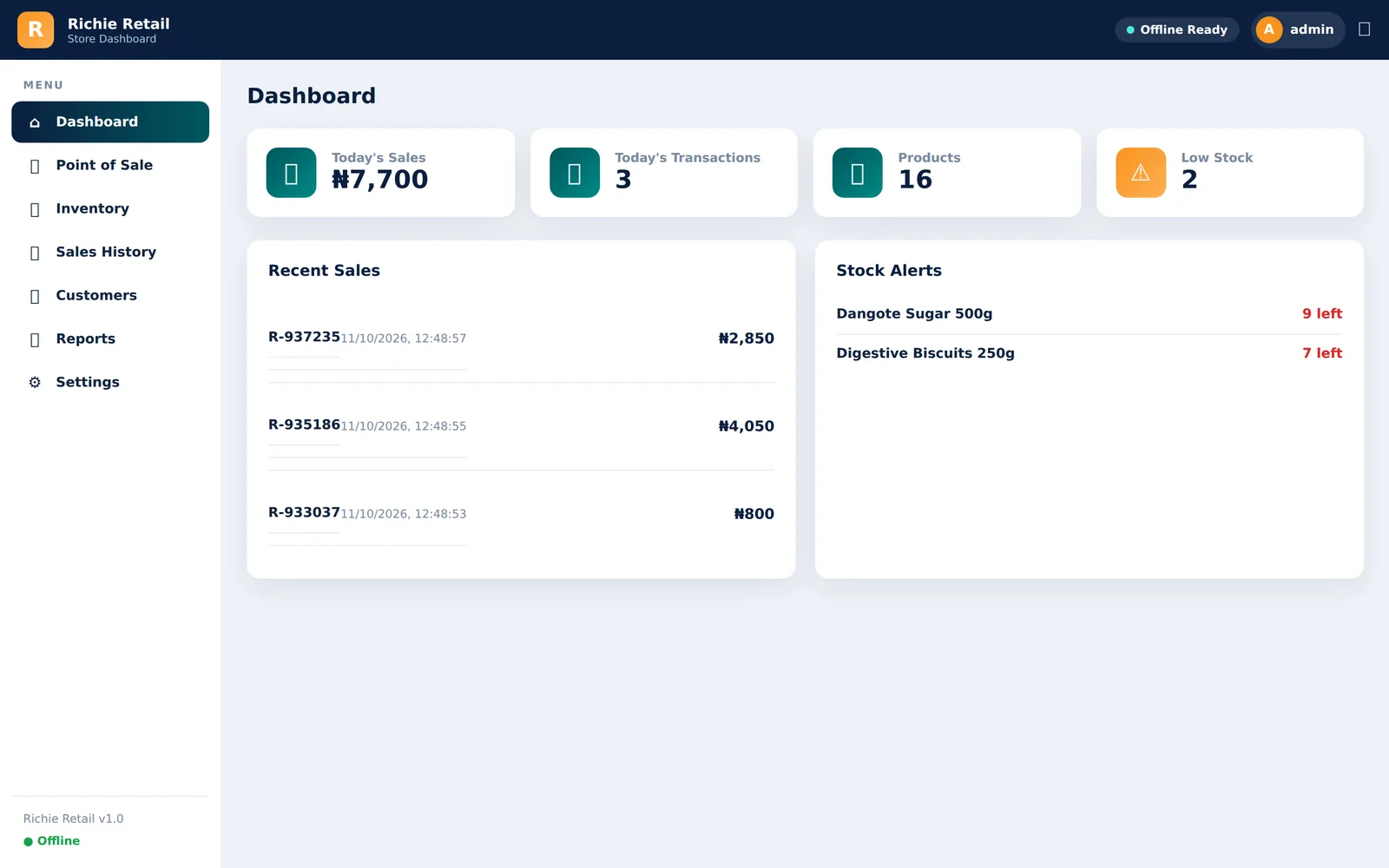Click Digestive Biscuits 250g stock alert
Screen dimensions: 1389x868
click(925, 353)
